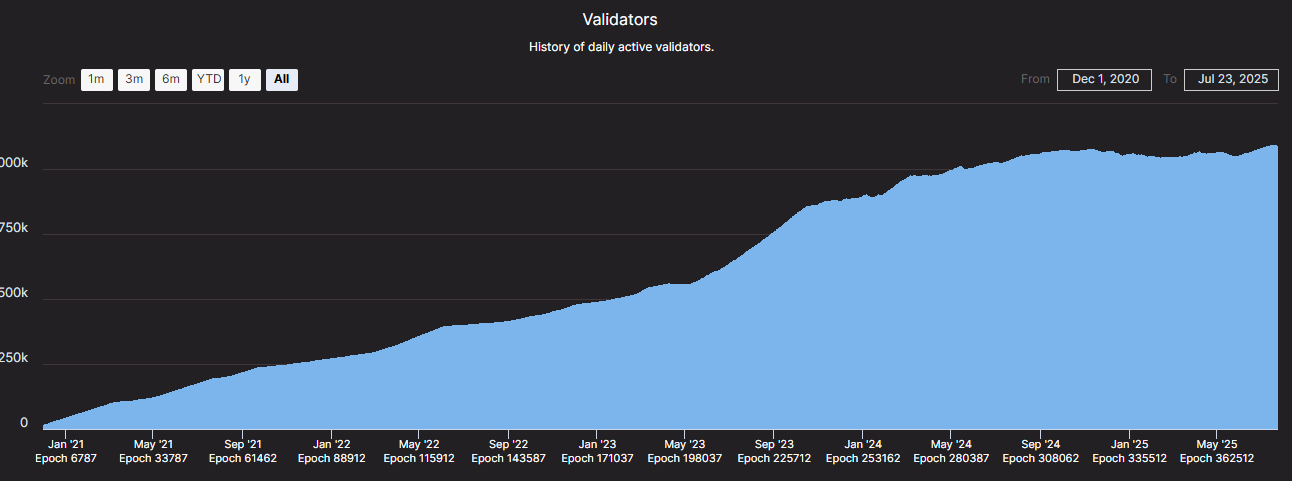The height and width of the screenshot is (481, 1292).
Task: Select the 3m zoom range
Action: click(x=134, y=80)
